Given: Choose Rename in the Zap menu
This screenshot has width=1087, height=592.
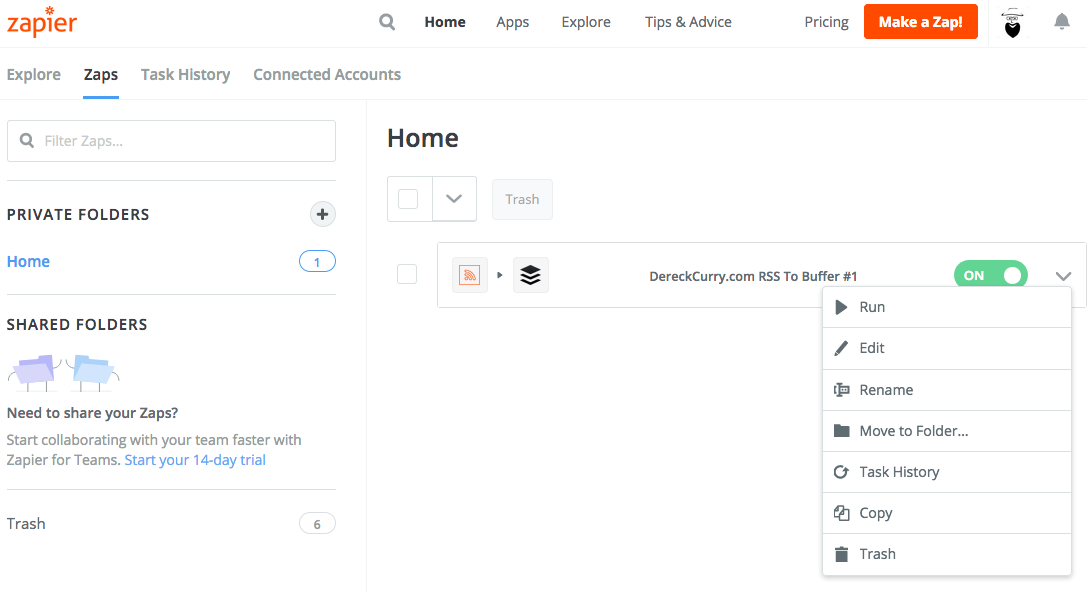Looking at the screenshot, I should [946, 390].
